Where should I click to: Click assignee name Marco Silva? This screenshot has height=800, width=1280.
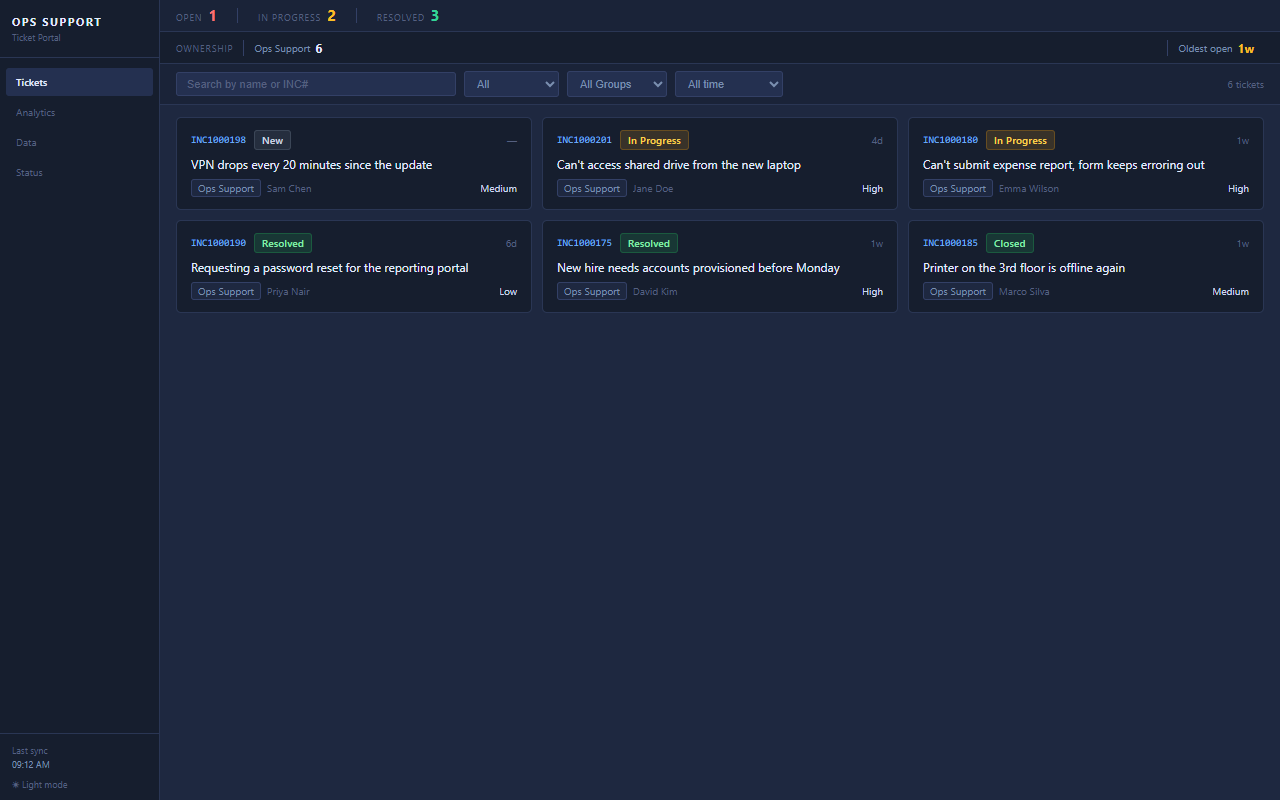click(x=1024, y=292)
